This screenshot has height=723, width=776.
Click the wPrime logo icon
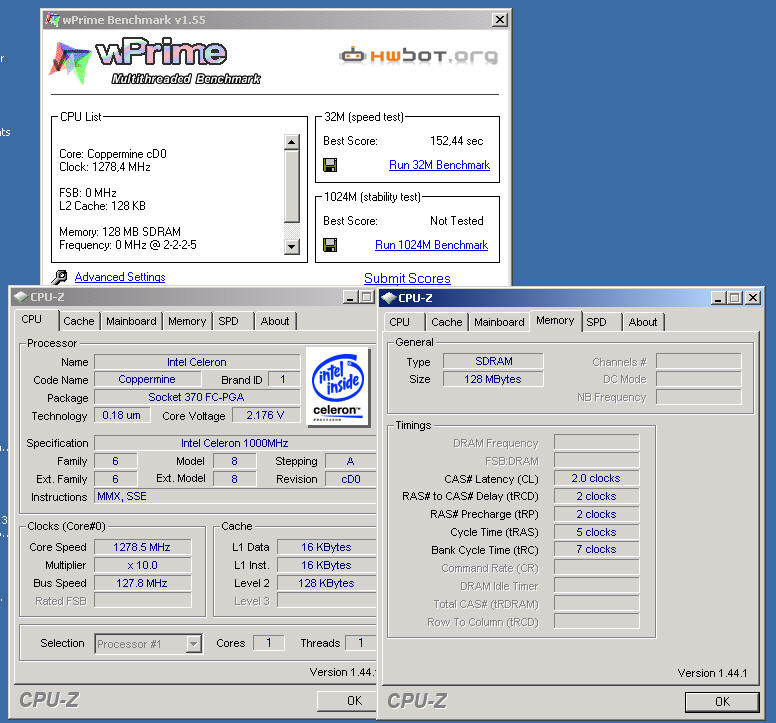coord(70,62)
